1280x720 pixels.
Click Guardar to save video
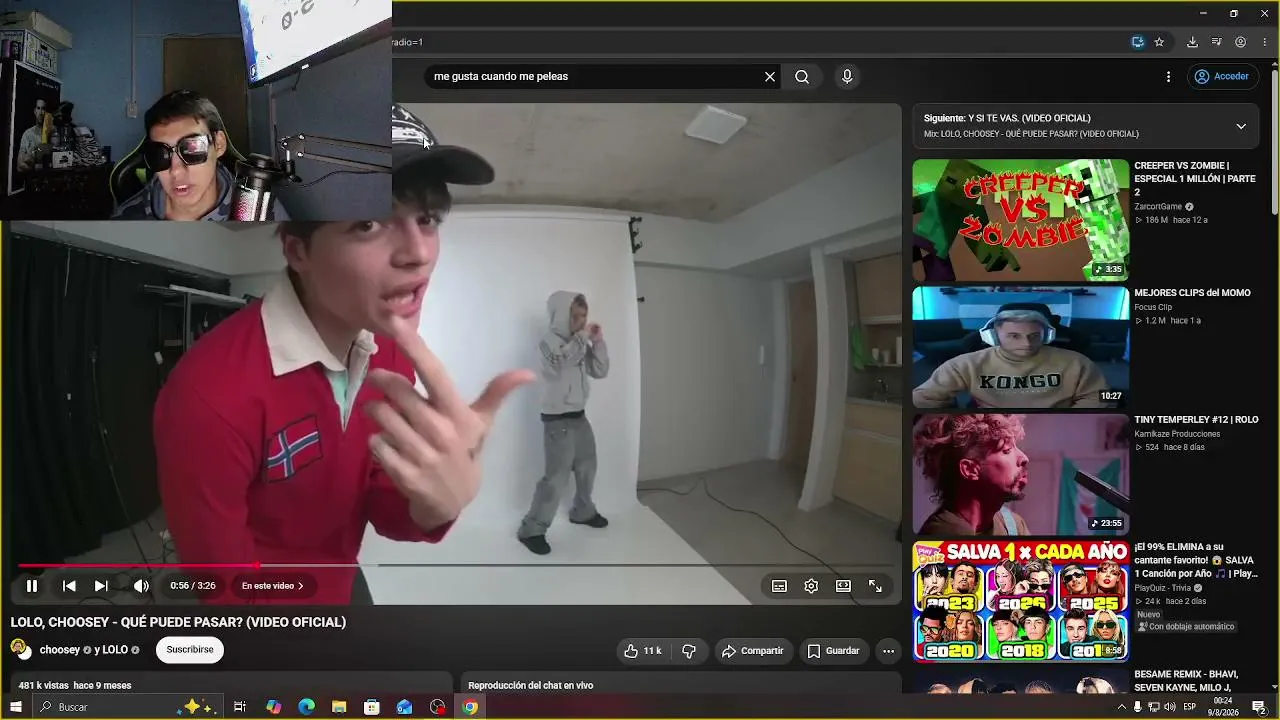(833, 651)
